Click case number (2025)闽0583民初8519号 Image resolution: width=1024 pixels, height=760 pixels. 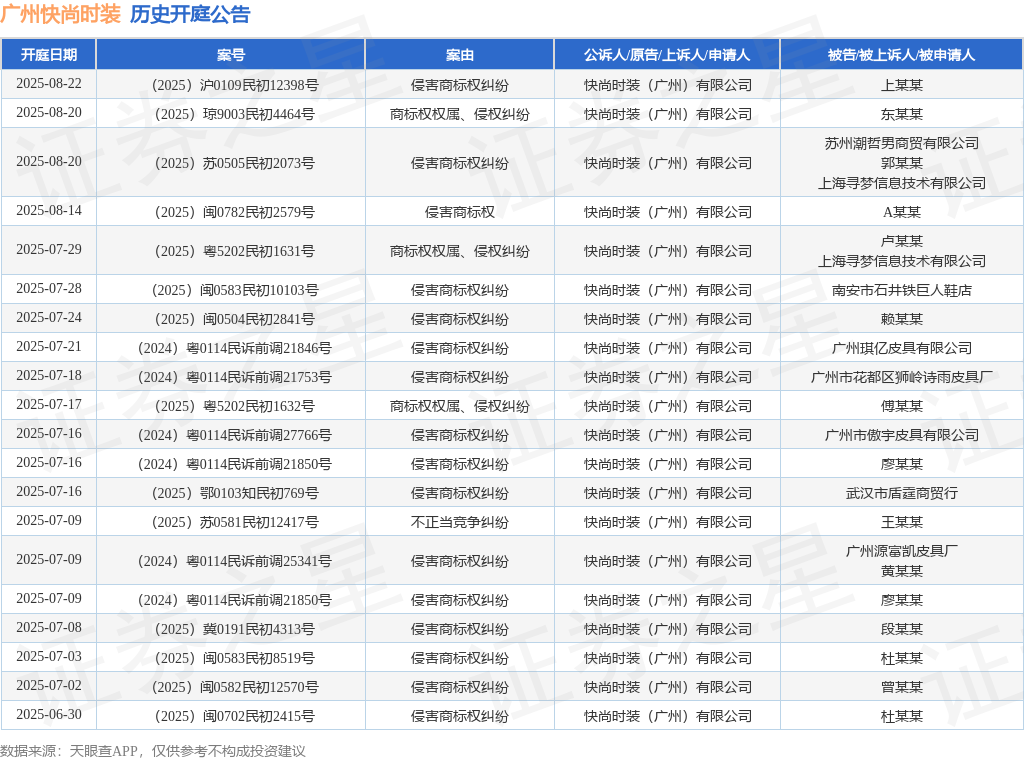(235, 658)
